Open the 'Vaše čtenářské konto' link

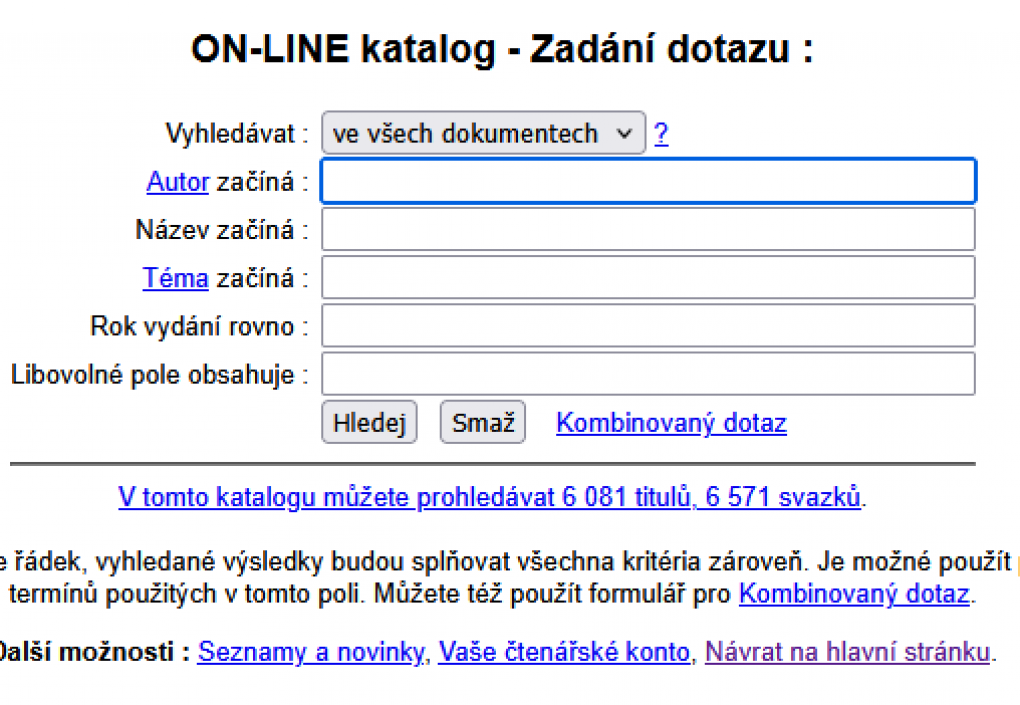(564, 651)
